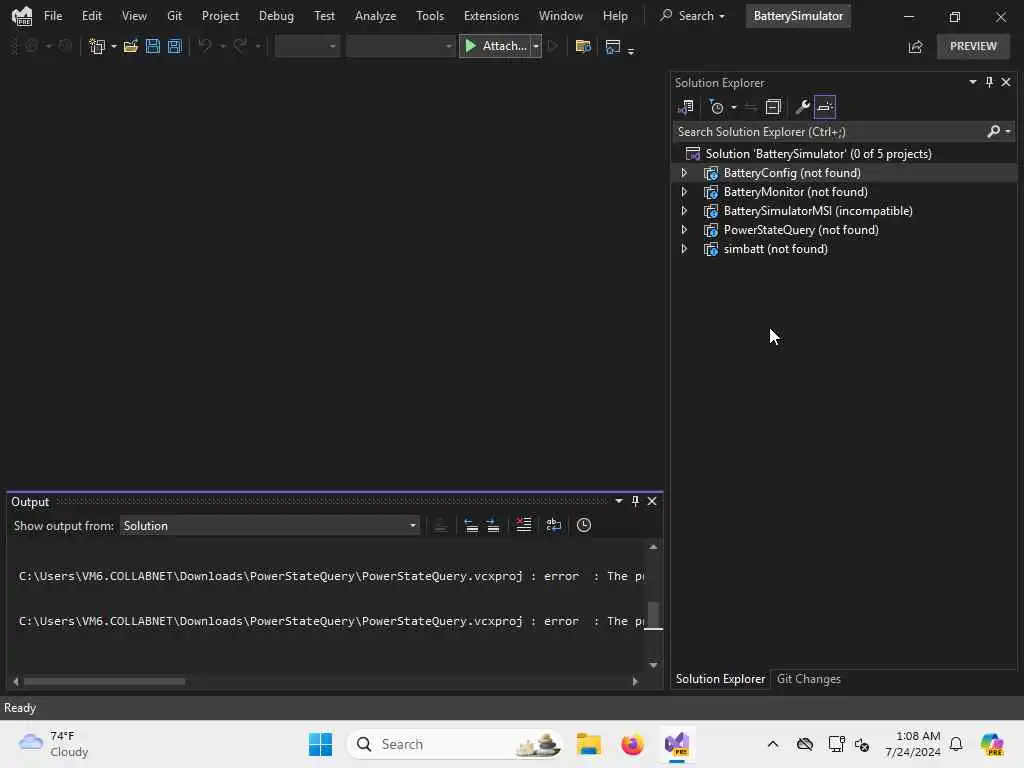Open the search options dropdown in Solution Explorer
Viewport: 1024px width, 768px height.
(x=1008, y=131)
